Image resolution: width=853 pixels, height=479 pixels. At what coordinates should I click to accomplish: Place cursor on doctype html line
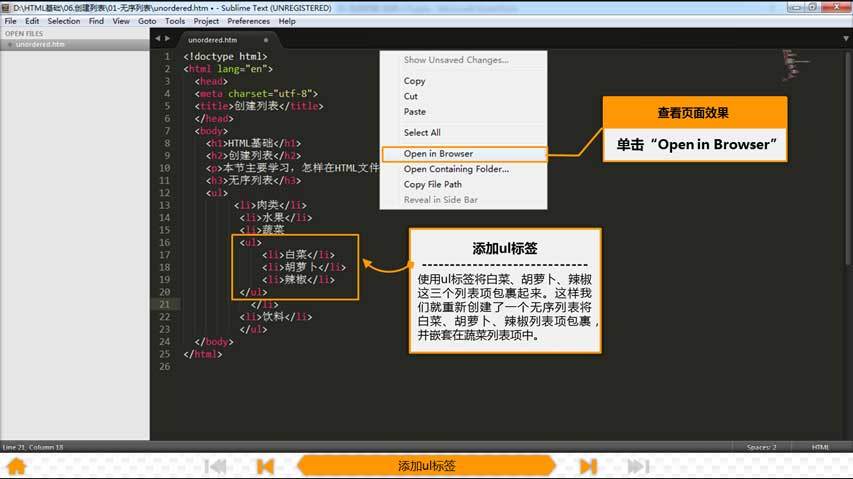tap(225, 56)
